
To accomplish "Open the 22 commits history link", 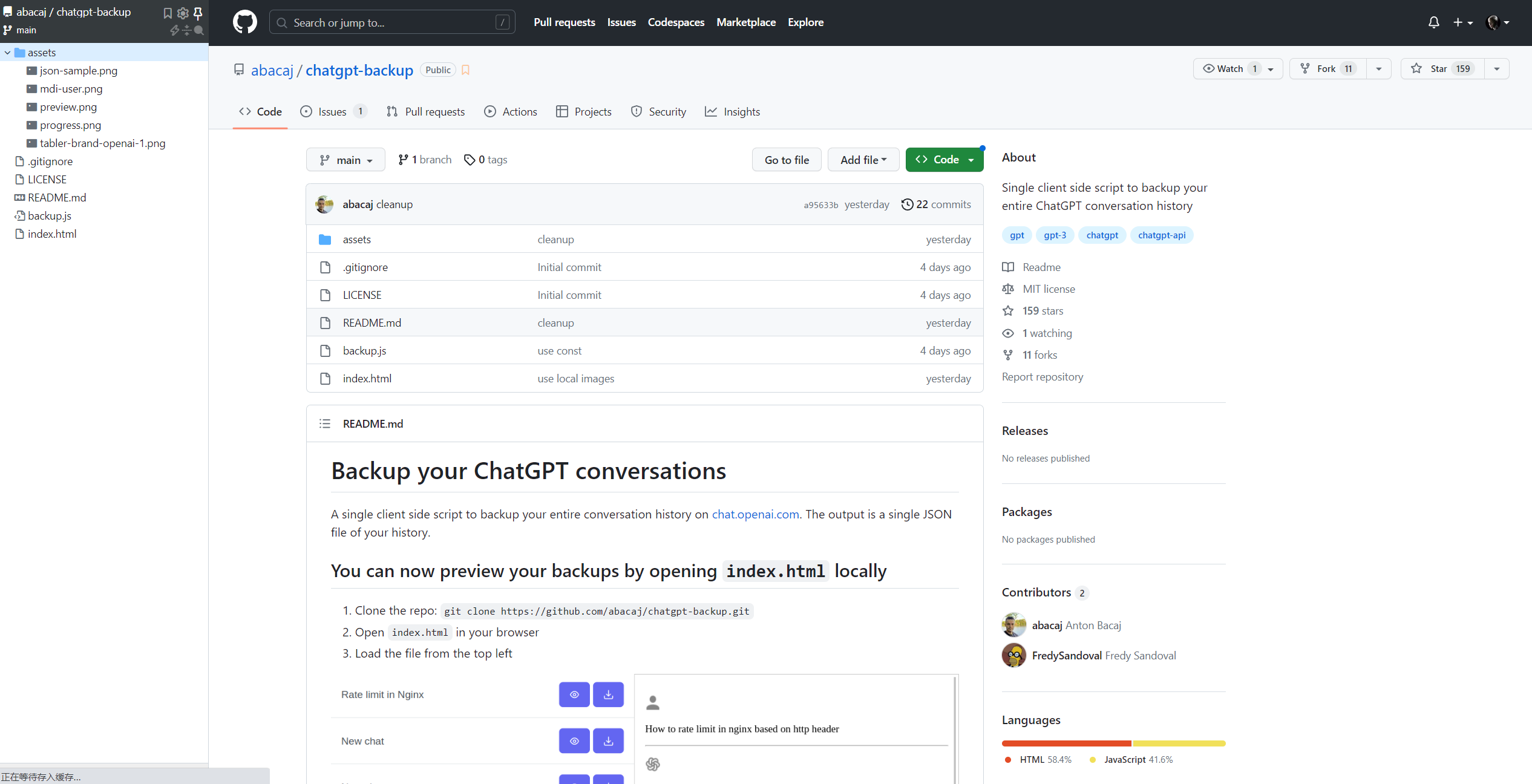I will point(936,204).
